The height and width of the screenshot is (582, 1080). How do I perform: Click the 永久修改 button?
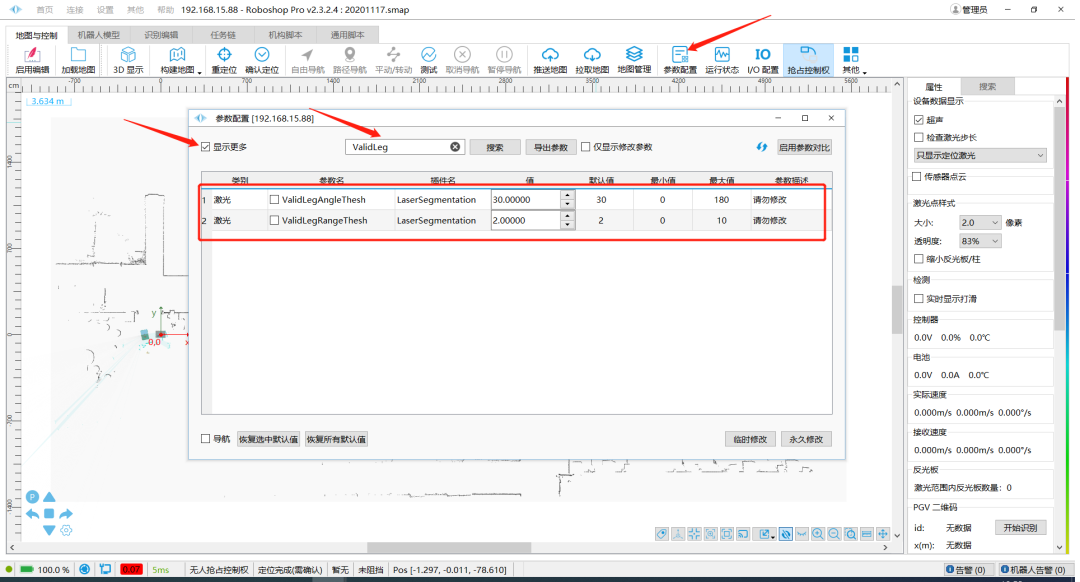pyautogui.click(x=804, y=439)
